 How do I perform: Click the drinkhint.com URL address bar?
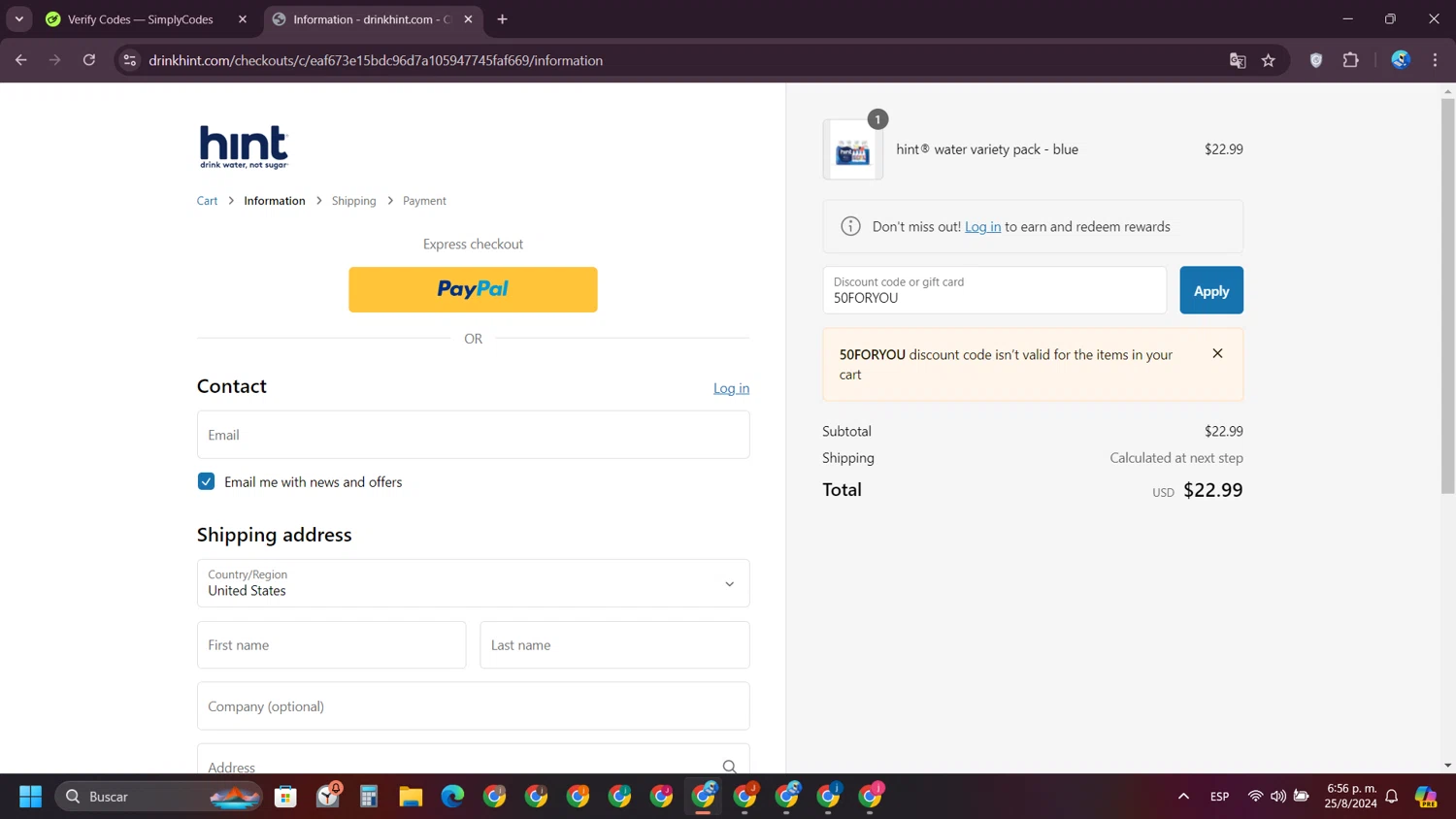tap(376, 60)
